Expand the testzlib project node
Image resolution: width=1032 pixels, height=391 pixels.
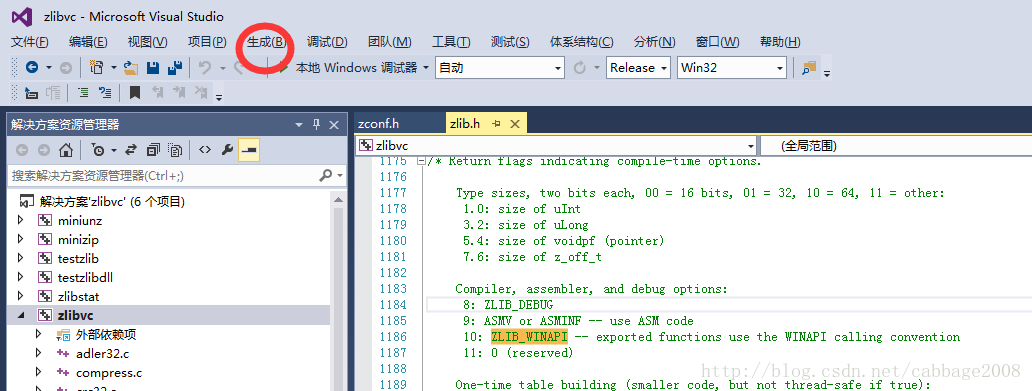pos(20,258)
